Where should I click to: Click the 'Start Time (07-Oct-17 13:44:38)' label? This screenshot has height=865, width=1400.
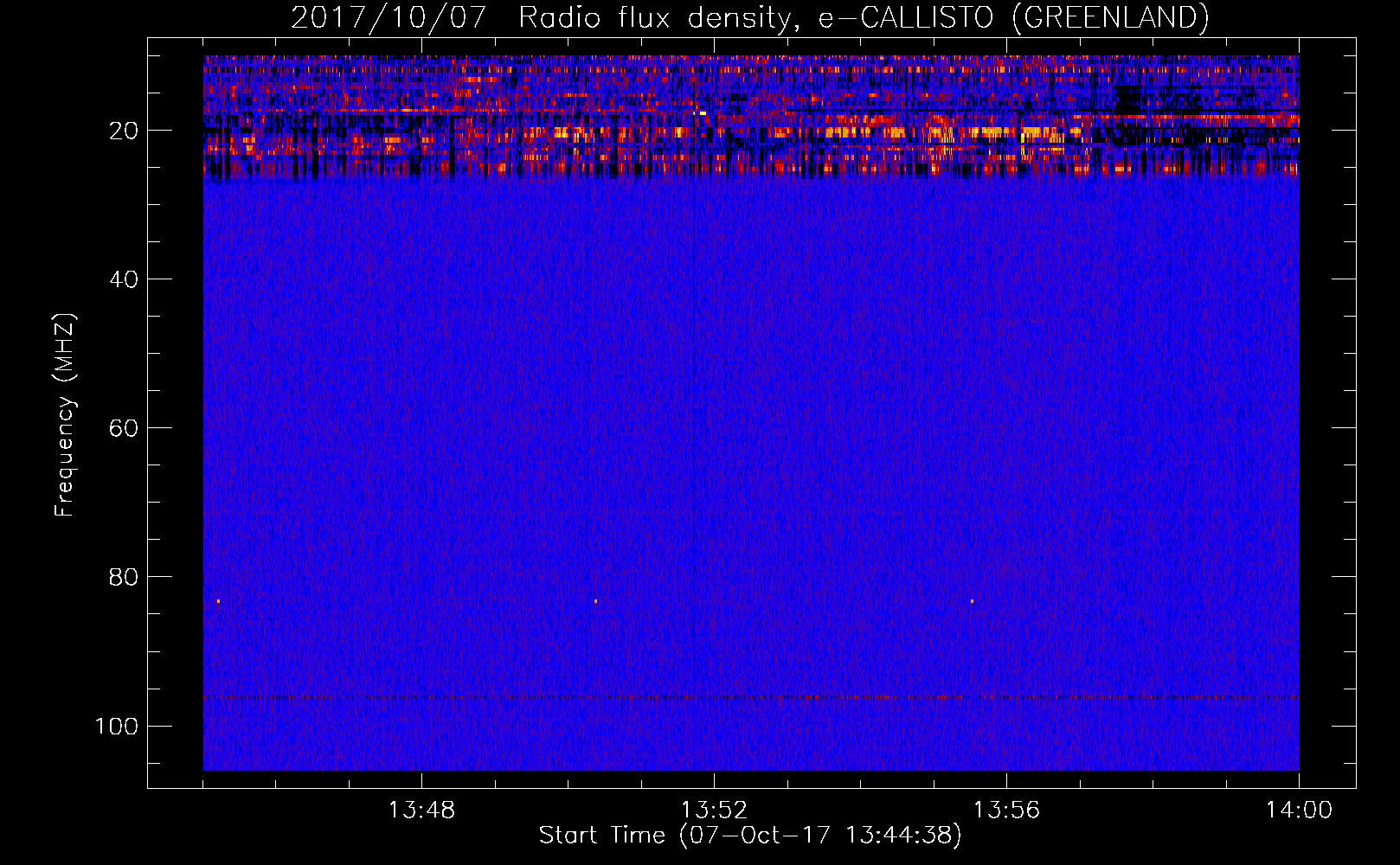[750, 836]
